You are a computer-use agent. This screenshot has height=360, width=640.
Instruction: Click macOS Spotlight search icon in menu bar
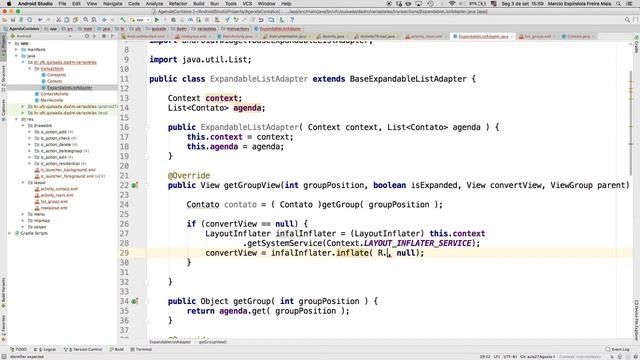click(x=619, y=4)
